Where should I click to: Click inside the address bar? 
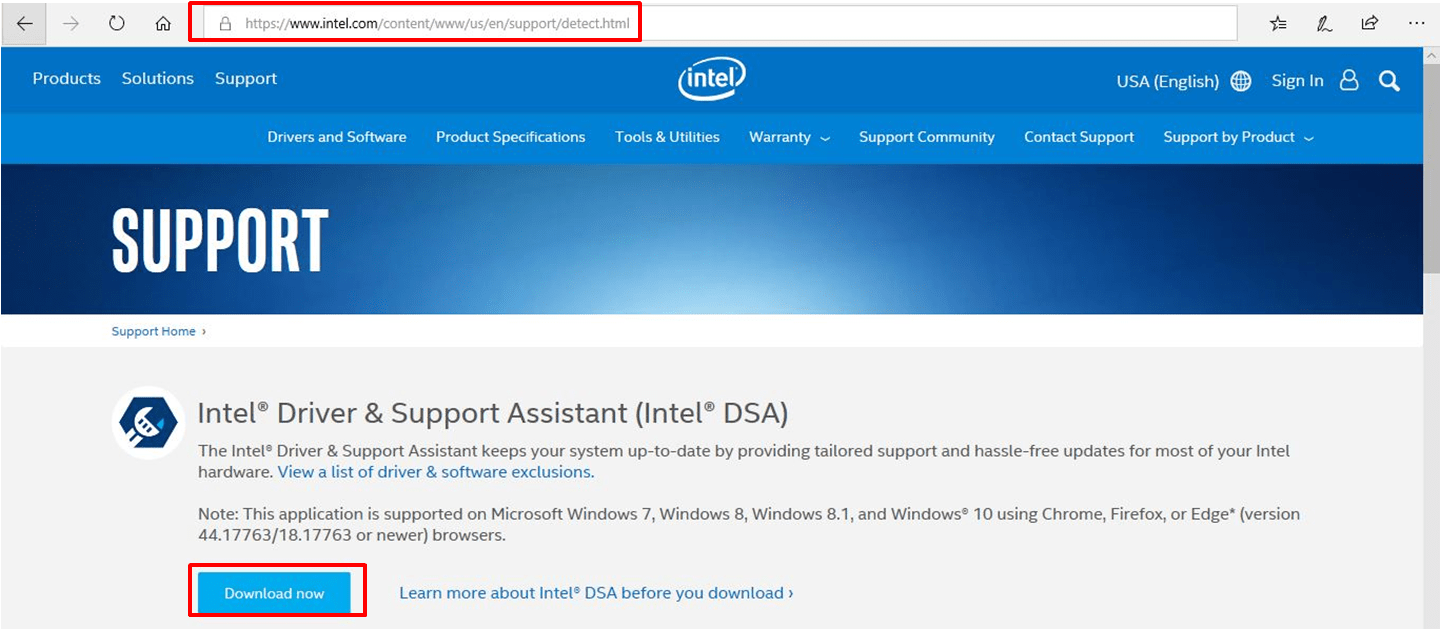coord(700,23)
